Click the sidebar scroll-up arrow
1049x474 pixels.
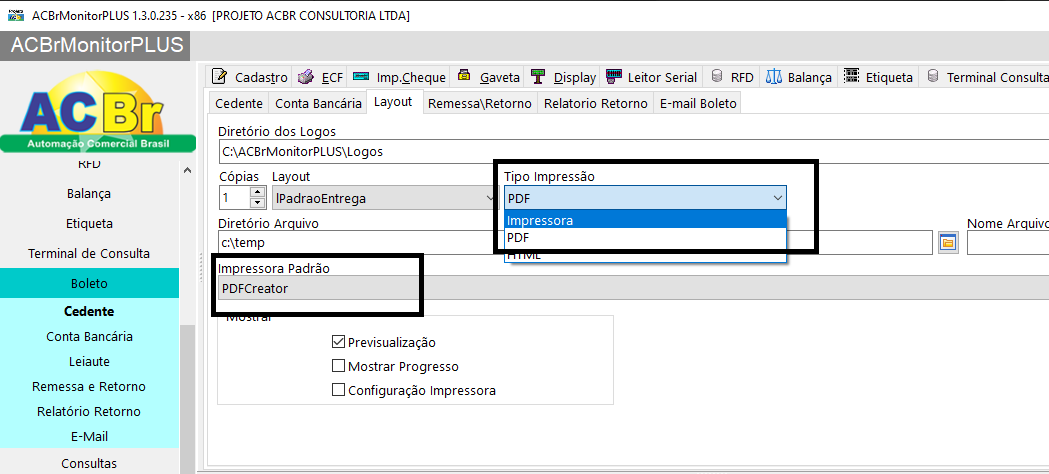pyautogui.click(x=187, y=170)
